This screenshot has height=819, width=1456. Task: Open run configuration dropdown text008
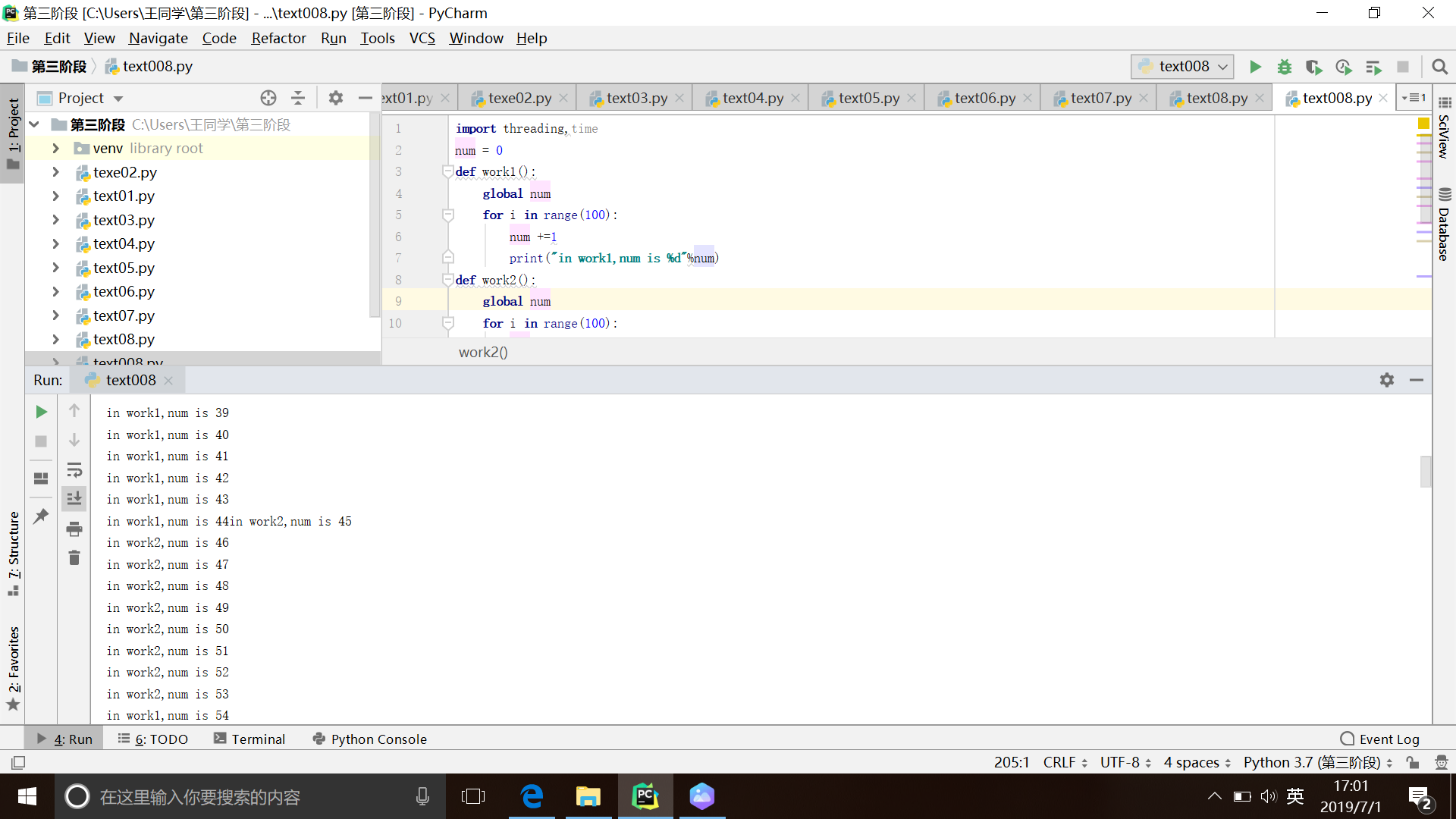[1182, 67]
